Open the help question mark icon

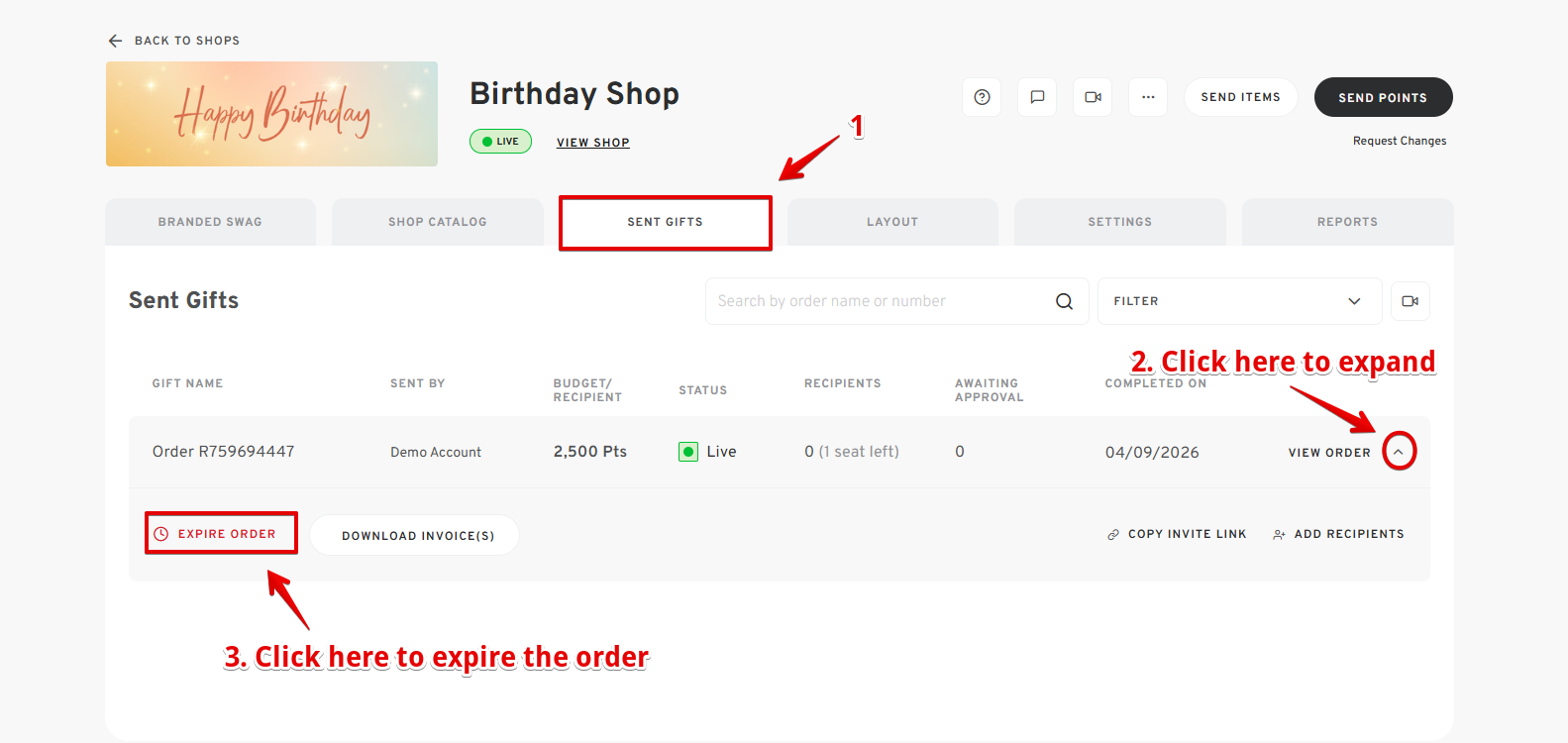pos(982,97)
